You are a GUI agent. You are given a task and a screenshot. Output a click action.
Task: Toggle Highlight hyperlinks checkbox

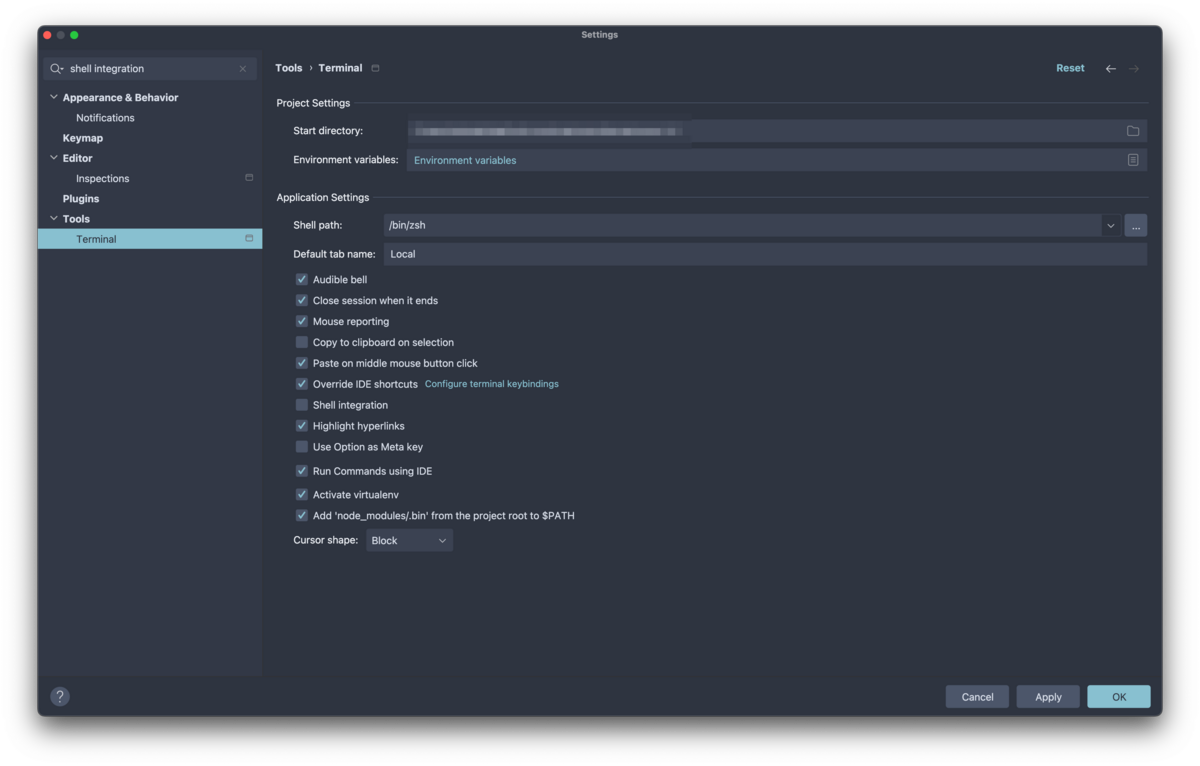pos(301,426)
